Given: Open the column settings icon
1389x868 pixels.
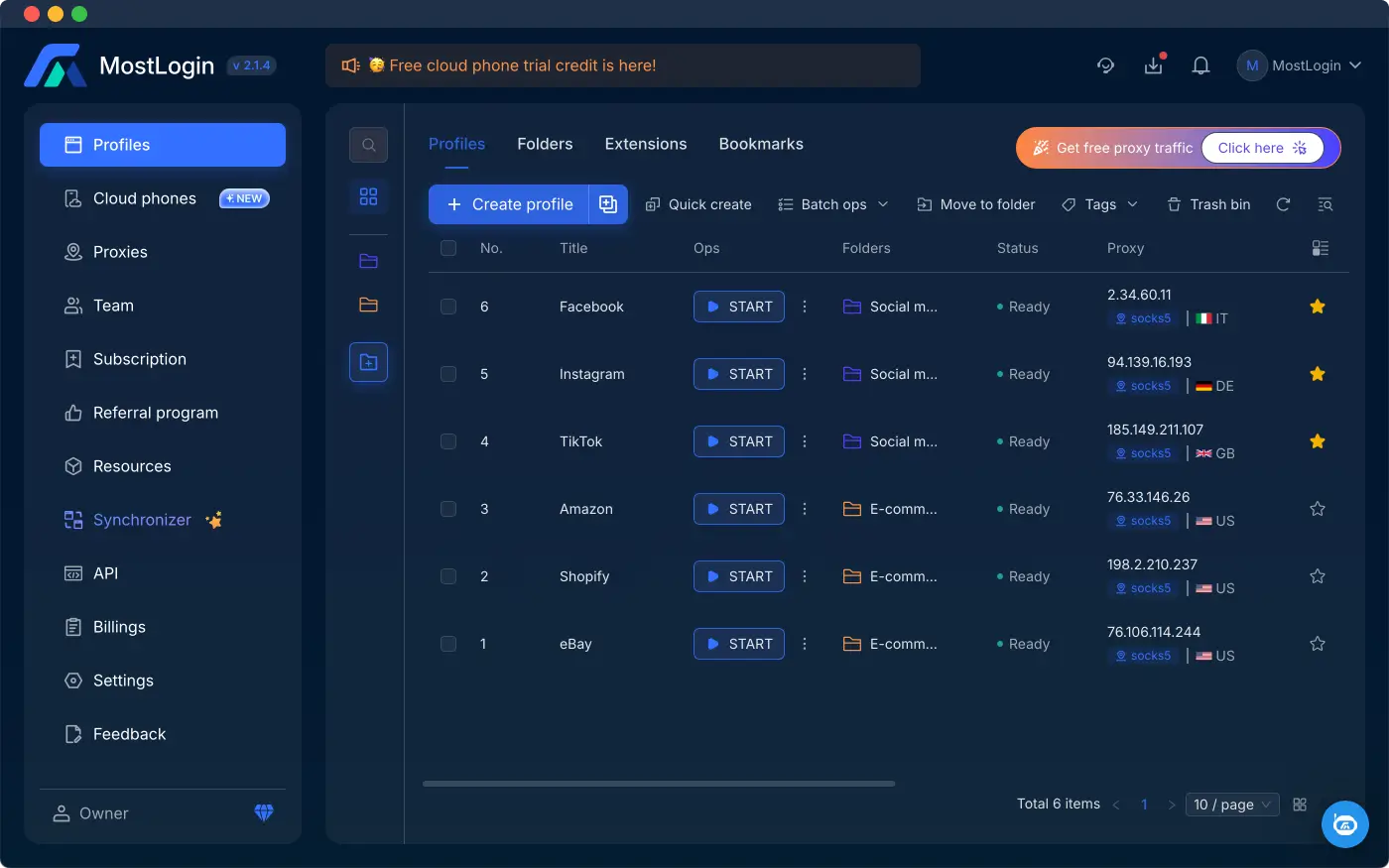Looking at the screenshot, I should click(1320, 248).
